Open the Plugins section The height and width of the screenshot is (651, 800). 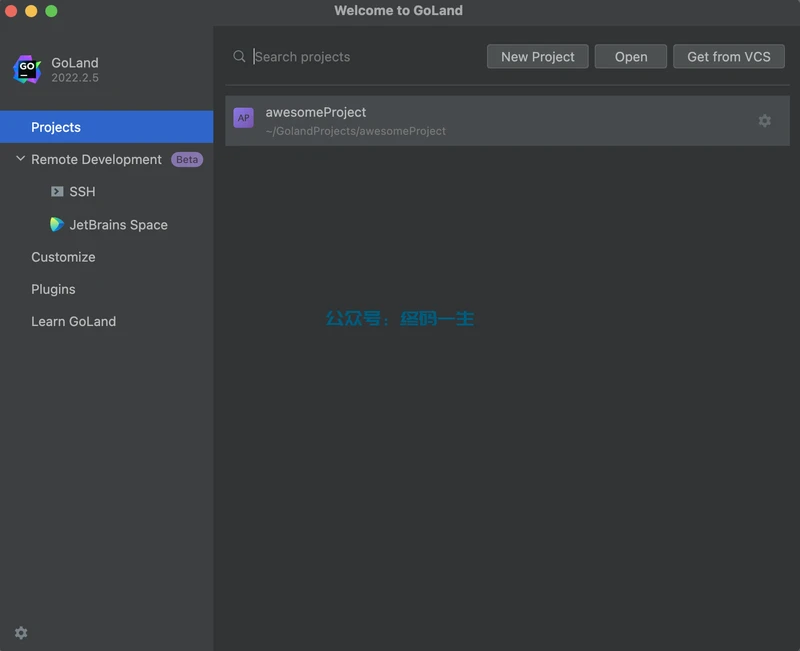[53, 289]
